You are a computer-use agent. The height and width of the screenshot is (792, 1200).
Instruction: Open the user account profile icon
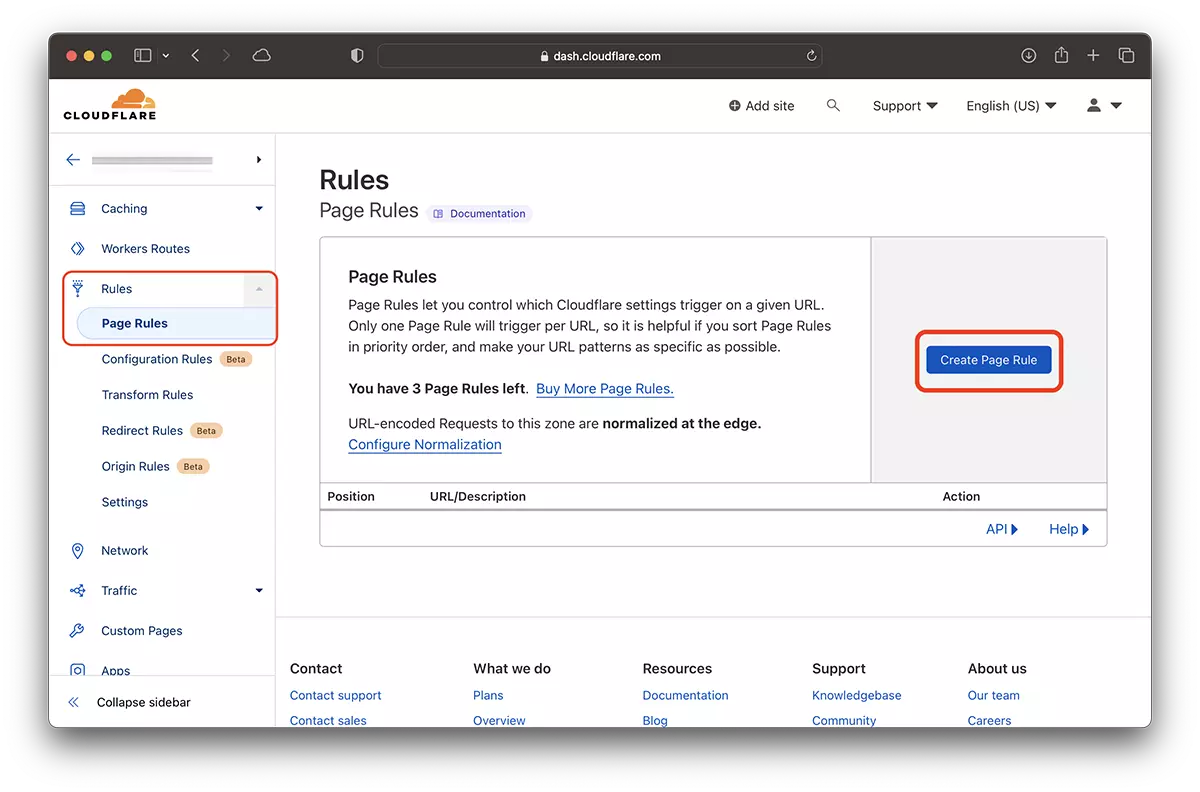click(1094, 105)
